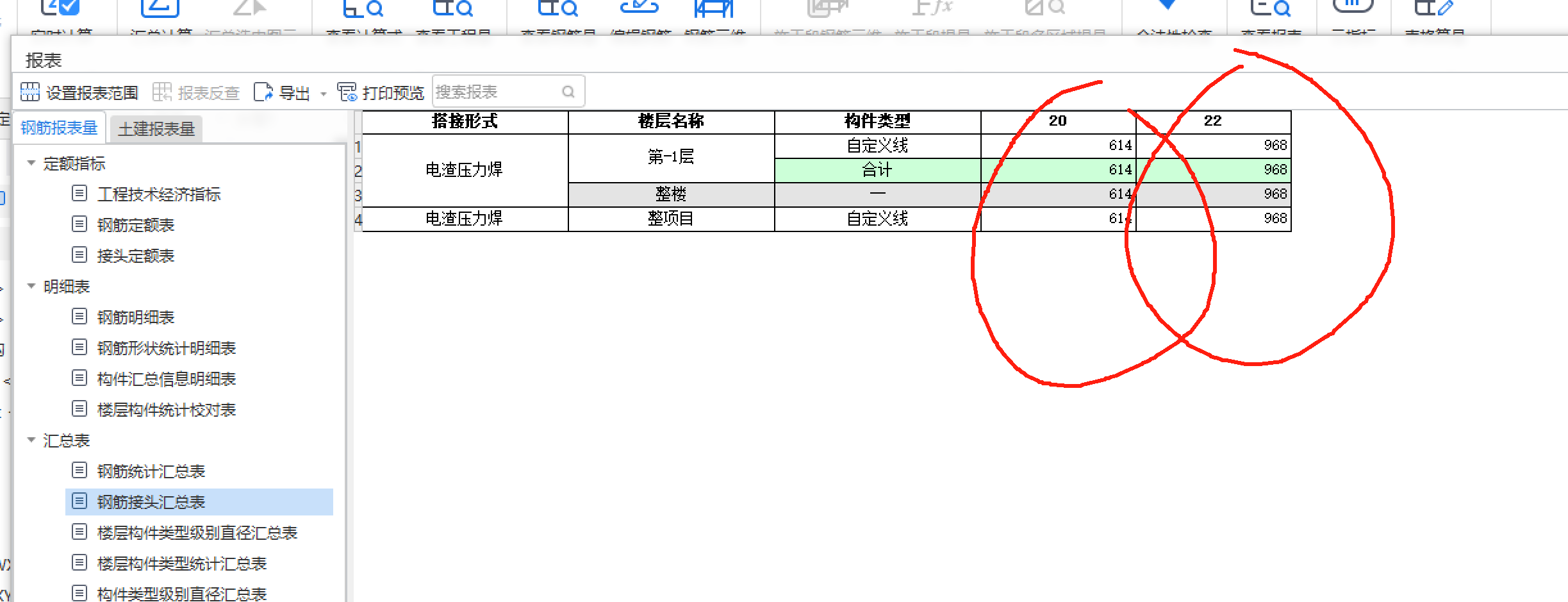The width and height of the screenshot is (1568, 602).
Task: Click the 导出 export icon
Action: [x=263, y=92]
